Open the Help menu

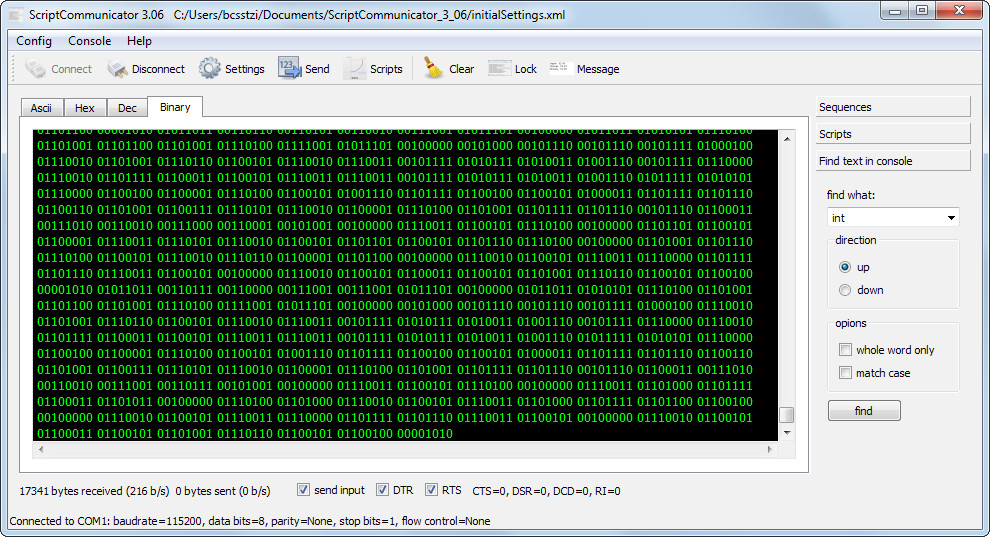(139, 40)
